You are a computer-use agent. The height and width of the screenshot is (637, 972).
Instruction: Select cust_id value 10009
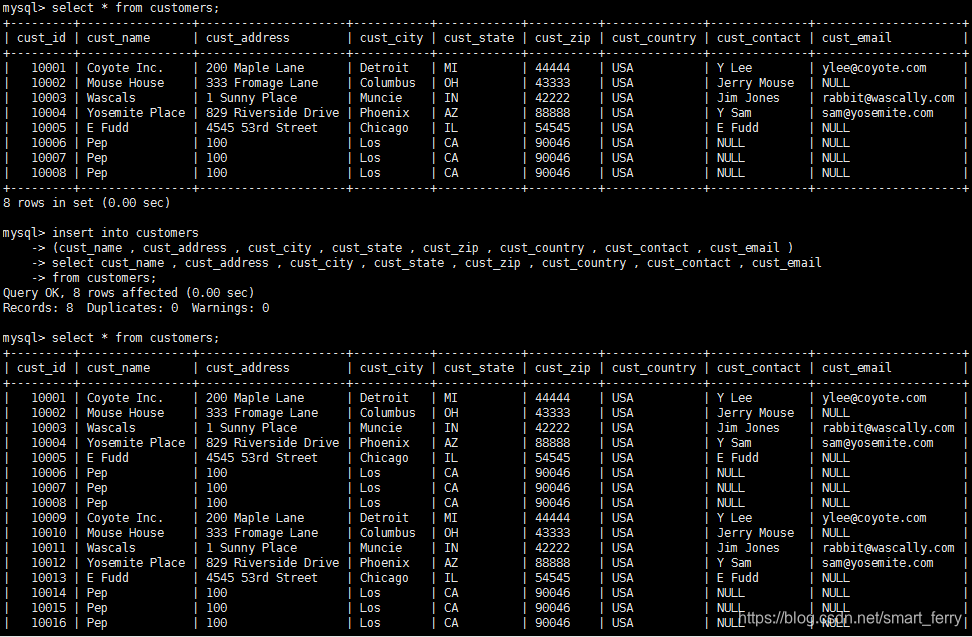[48, 518]
